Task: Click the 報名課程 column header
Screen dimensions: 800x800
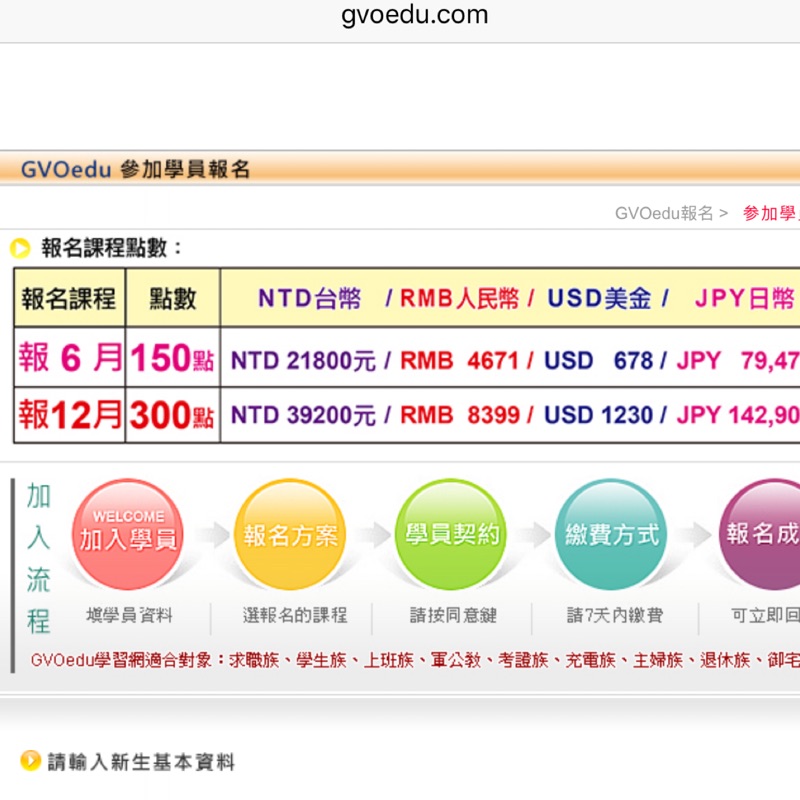Action: [x=69, y=298]
